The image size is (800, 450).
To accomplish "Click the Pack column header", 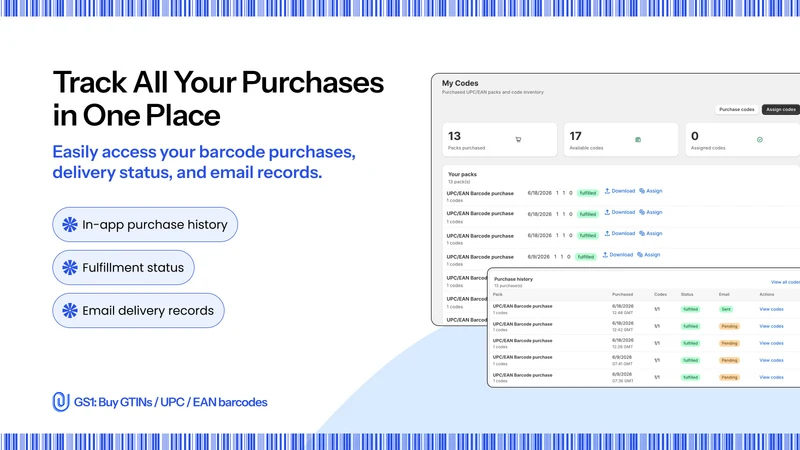I will pyautogui.click(x=497, y=294).
